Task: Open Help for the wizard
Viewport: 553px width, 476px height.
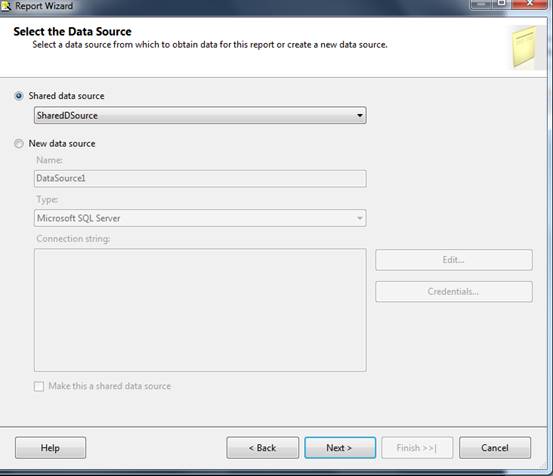Action: (50, 448)
